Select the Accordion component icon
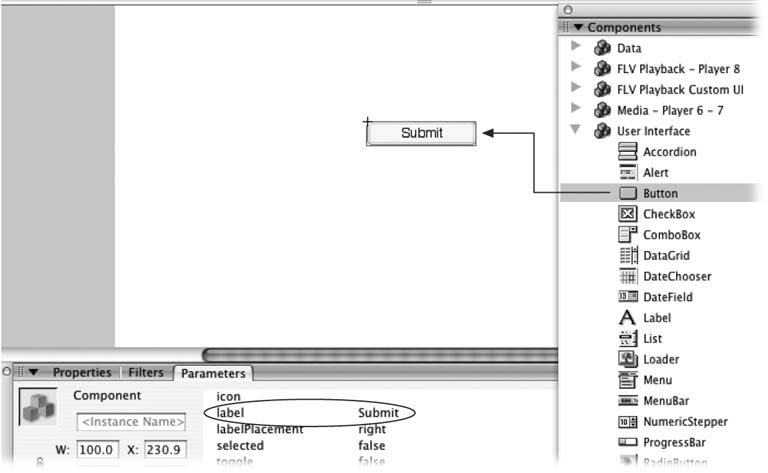768x473 pixels. tap(627, 151)
